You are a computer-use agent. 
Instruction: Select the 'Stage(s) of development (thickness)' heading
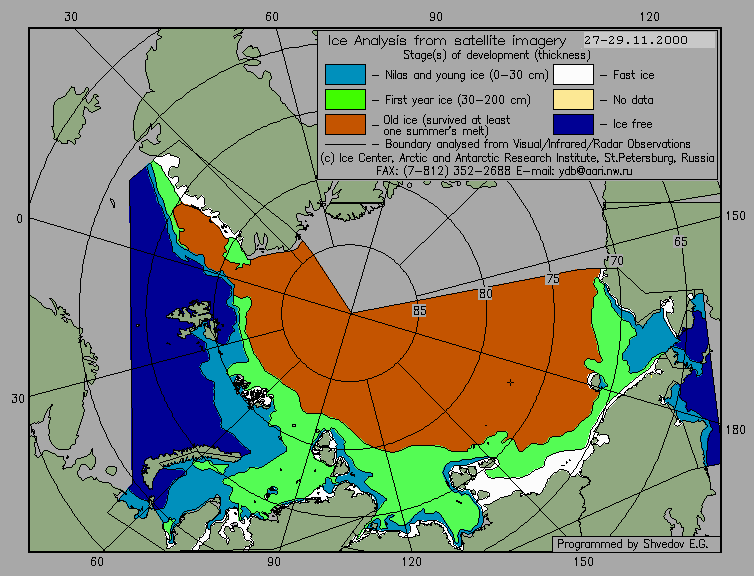point(497,55)
